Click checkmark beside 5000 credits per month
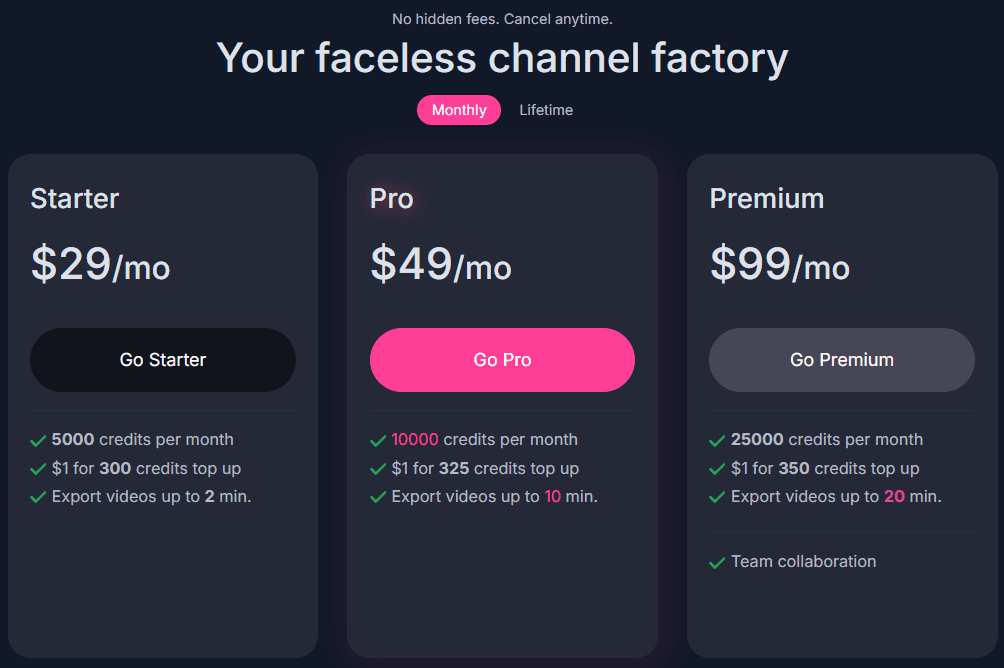Screen dimensions: 1004x668 click(38, 440)
